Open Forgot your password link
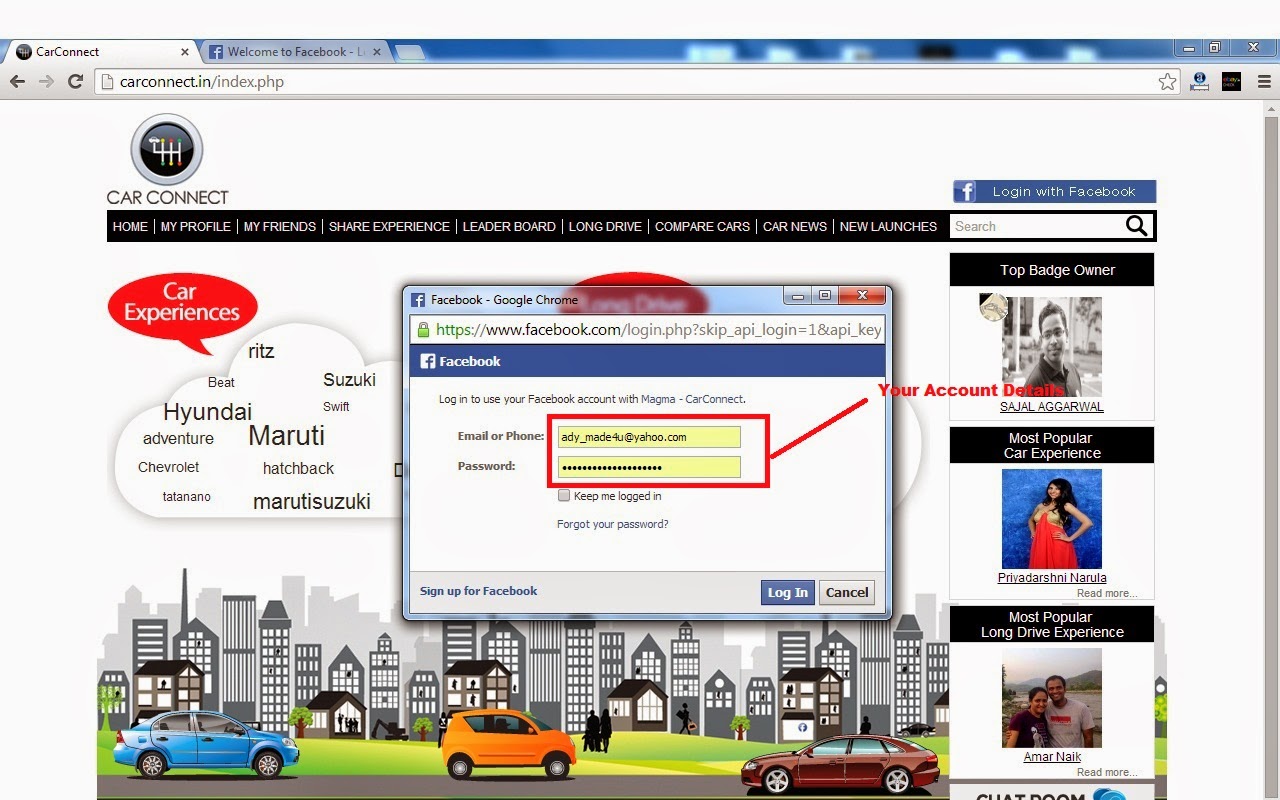 [612, 524]
